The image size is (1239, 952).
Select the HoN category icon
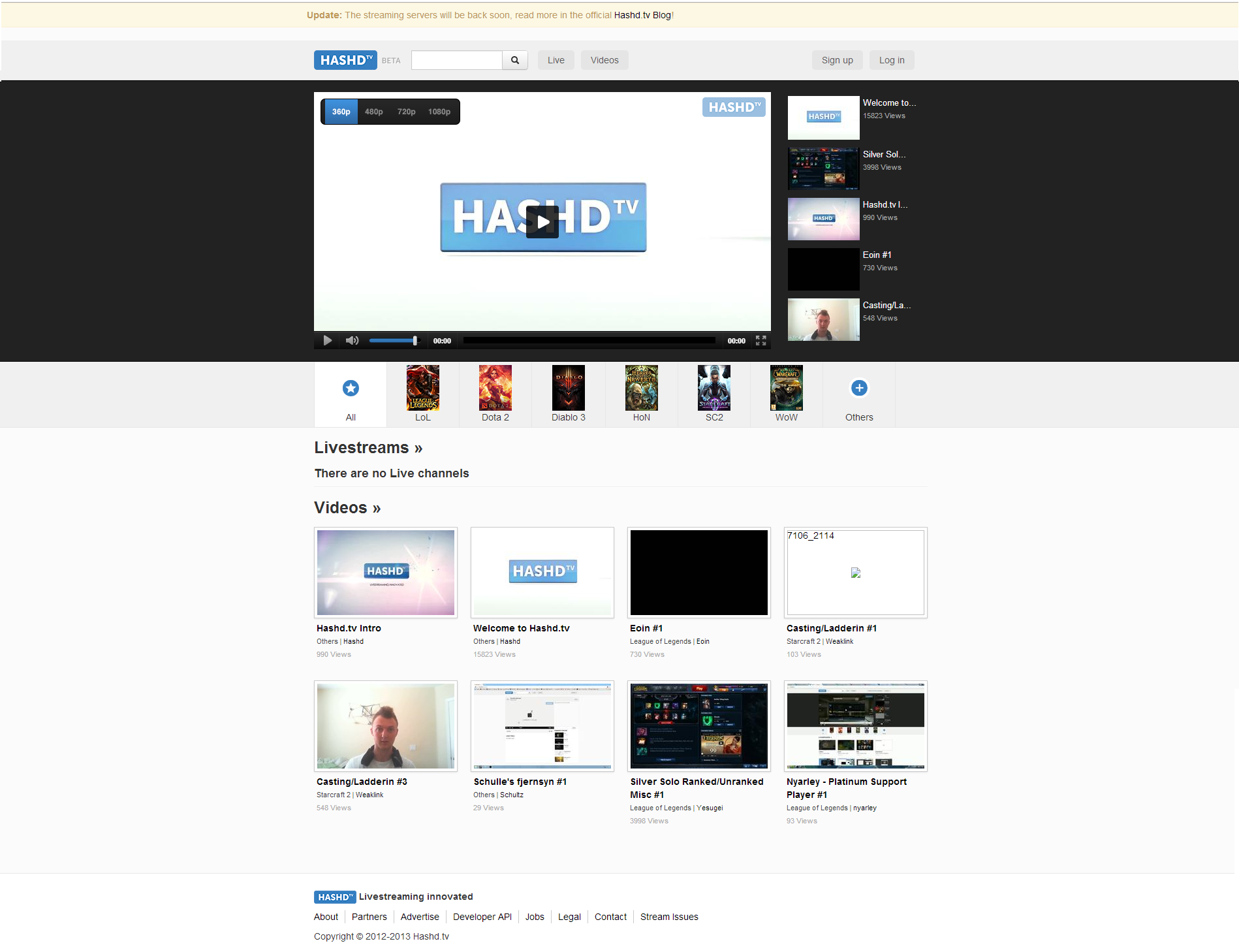(x=641, y=388)
